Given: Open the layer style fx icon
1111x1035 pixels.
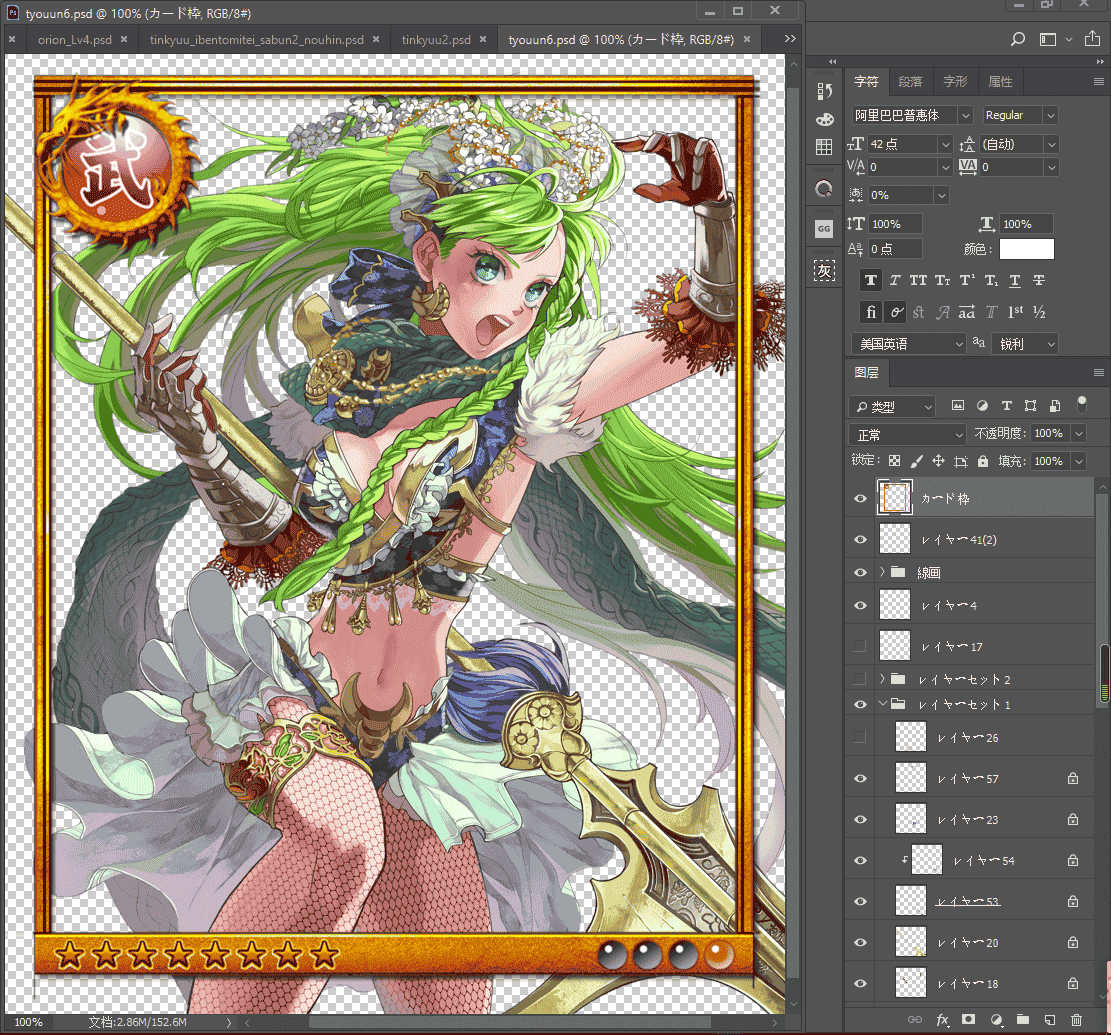Looking at the screenshot, I should click(942, 1019).
